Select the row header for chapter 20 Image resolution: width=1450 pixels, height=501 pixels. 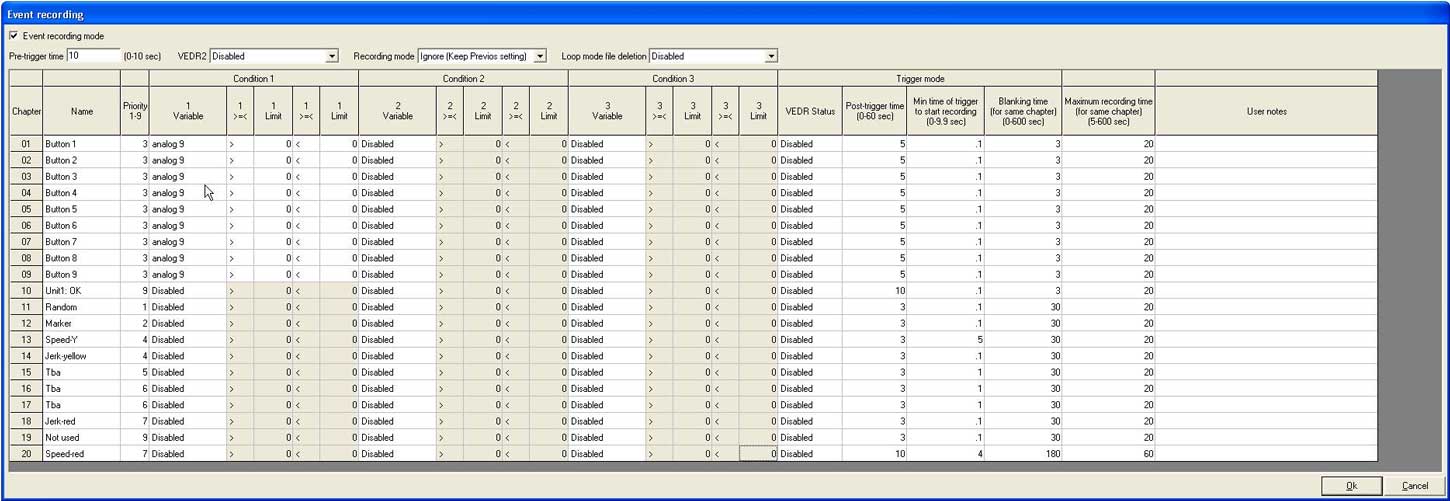(26, 454)
